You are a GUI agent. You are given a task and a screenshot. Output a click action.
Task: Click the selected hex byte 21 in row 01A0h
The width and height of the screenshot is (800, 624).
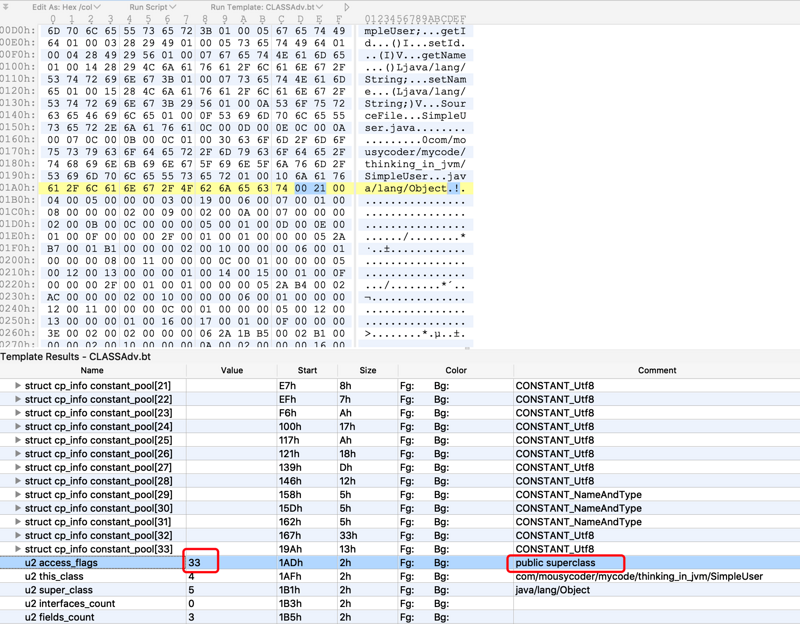tap(320, 188)
